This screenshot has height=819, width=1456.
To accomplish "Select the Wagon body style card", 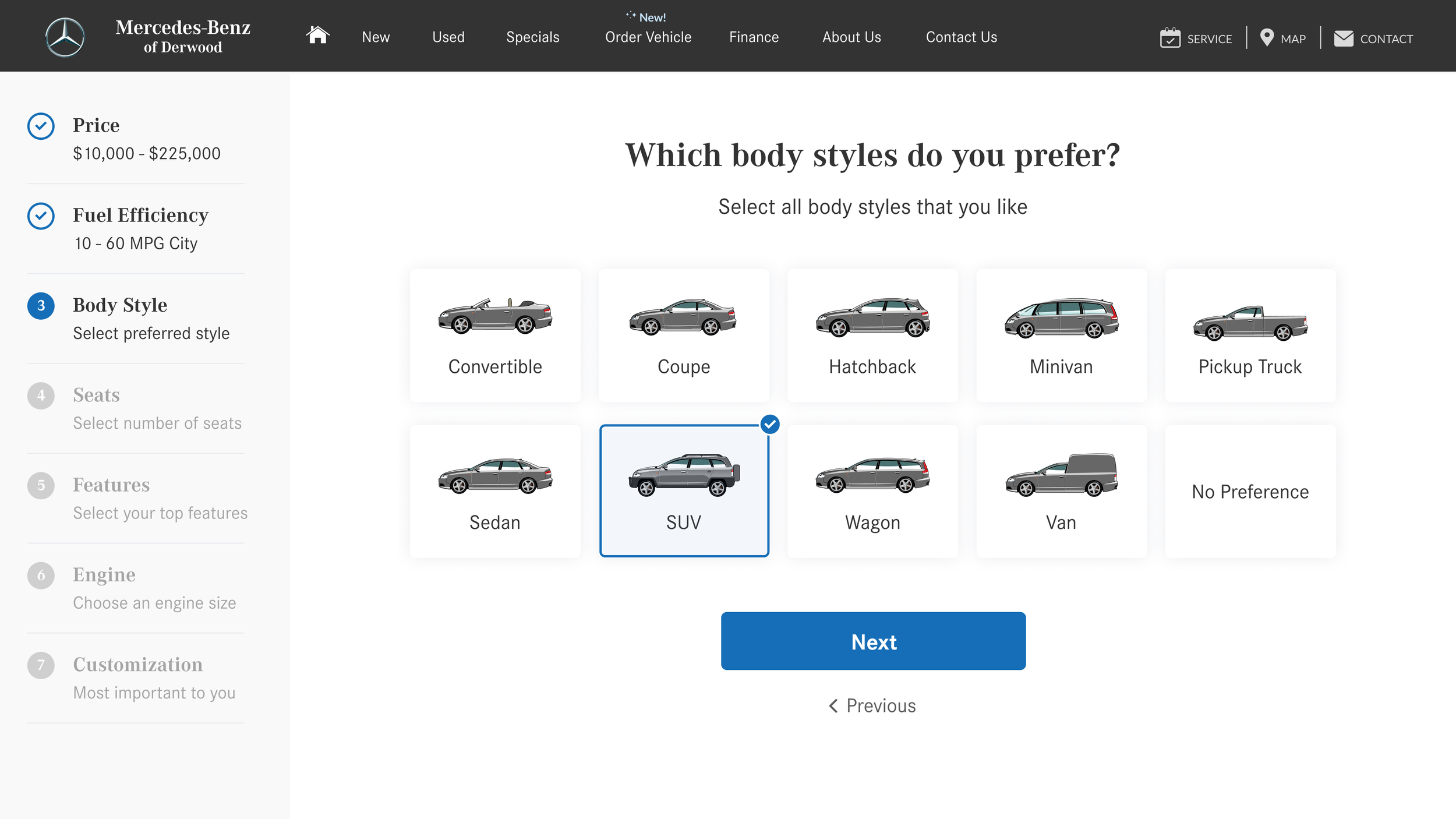I will click(872, 491).
